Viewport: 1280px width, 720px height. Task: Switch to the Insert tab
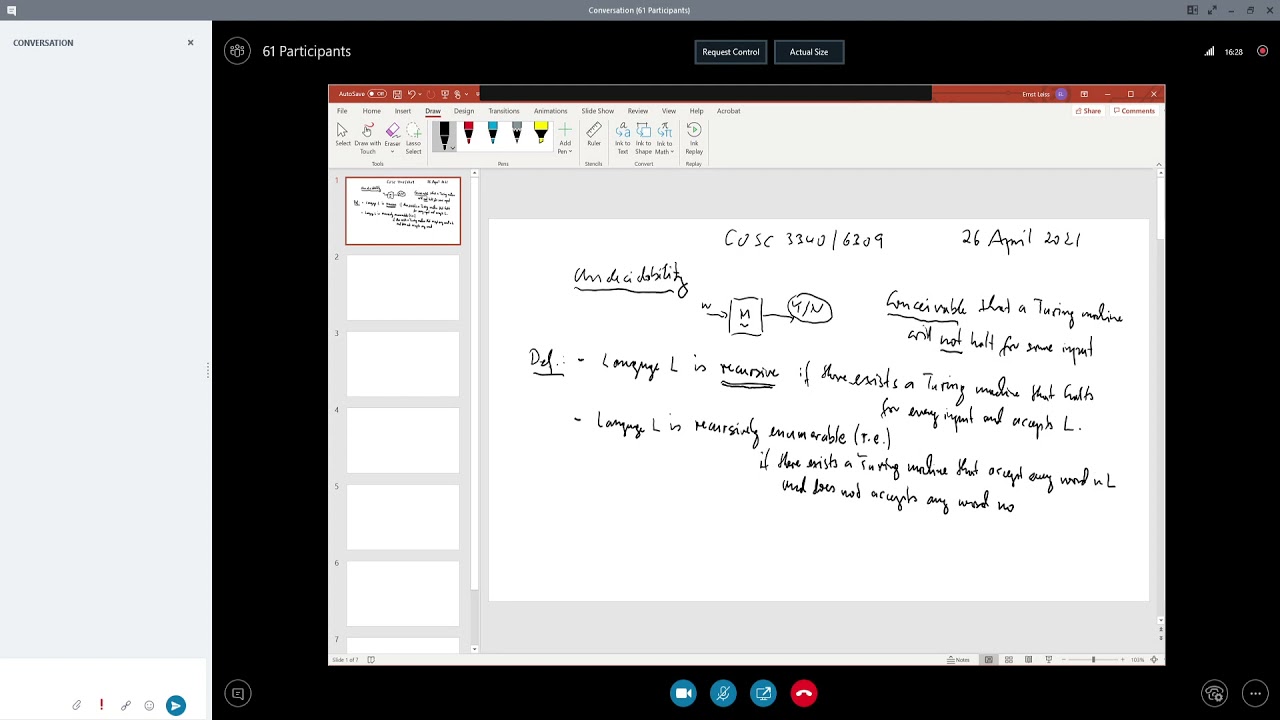tap(402, 111)
